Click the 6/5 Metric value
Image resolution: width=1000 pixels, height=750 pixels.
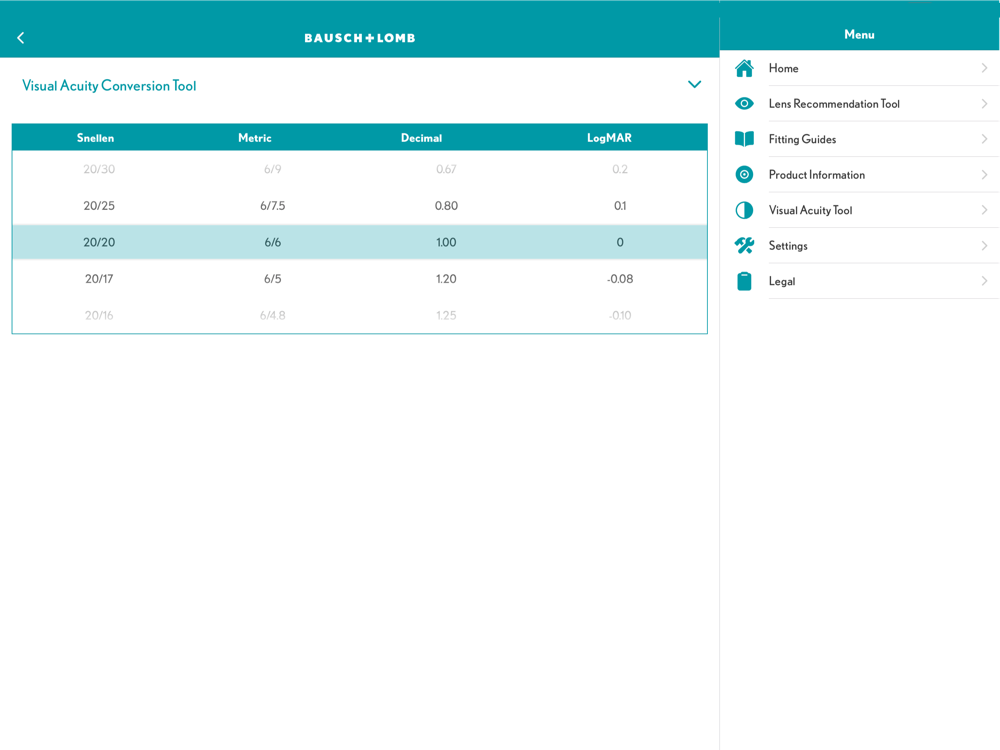(272, 279)
